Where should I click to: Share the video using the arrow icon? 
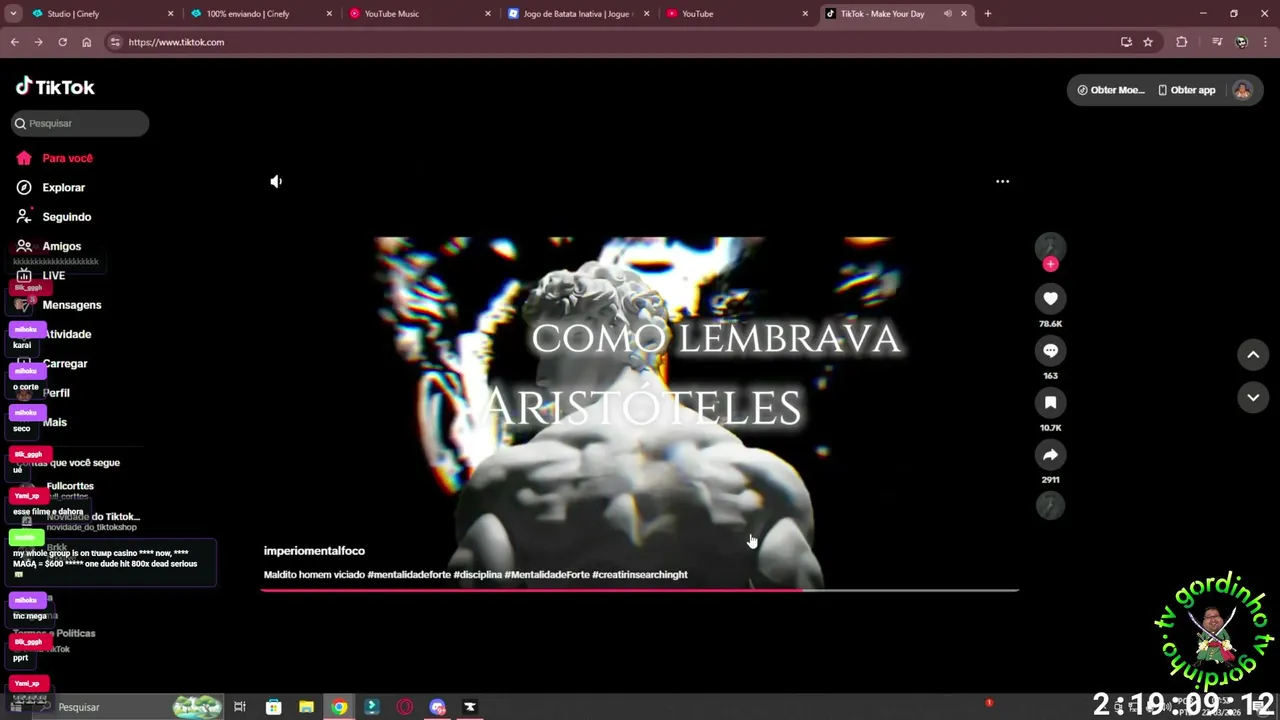(1050, 455)
